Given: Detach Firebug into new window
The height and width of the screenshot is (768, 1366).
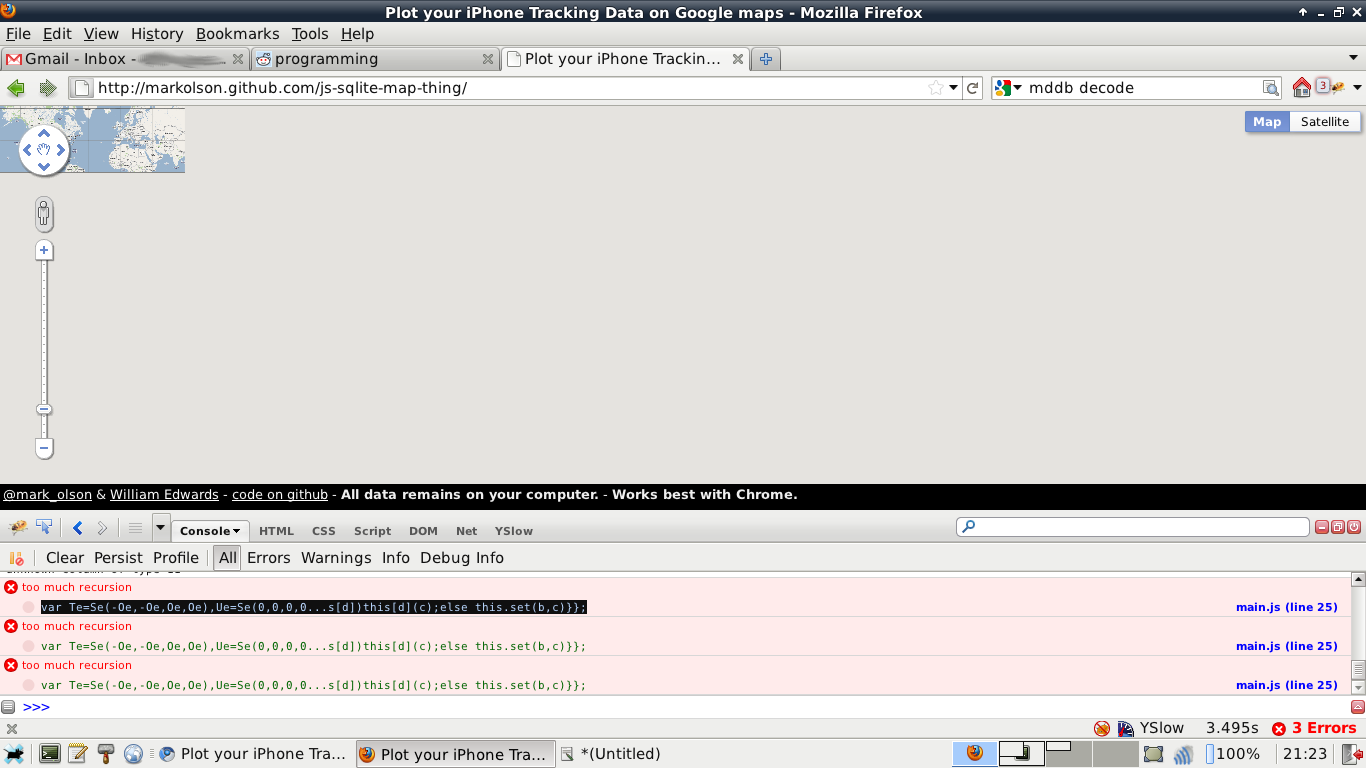Looking at the screenshot, I should pos(1338,527).
